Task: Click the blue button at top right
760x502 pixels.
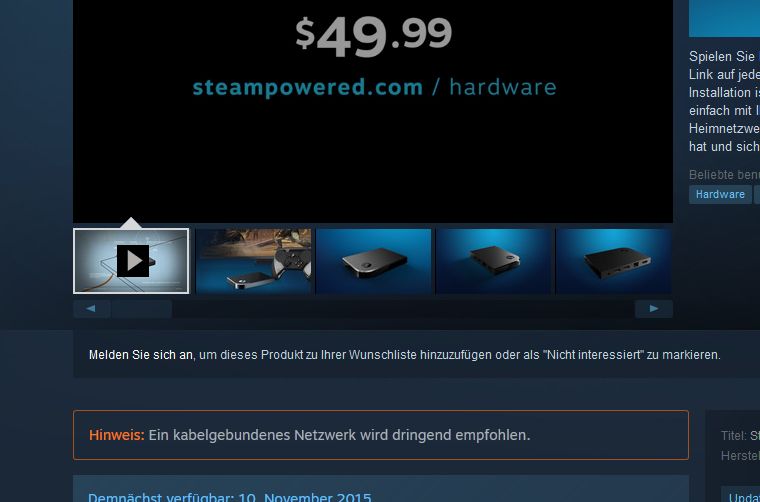Action: point(724,18)
